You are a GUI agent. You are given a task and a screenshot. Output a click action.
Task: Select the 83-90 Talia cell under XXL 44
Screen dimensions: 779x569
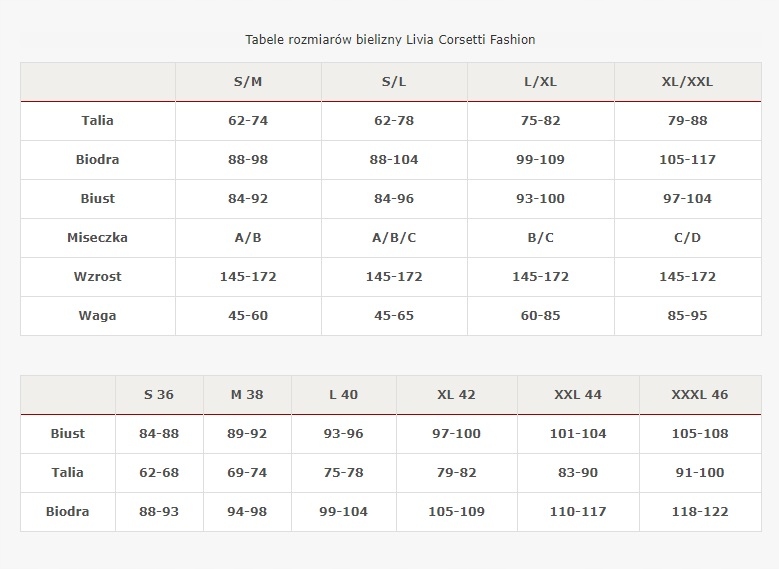tap(578, 473)
